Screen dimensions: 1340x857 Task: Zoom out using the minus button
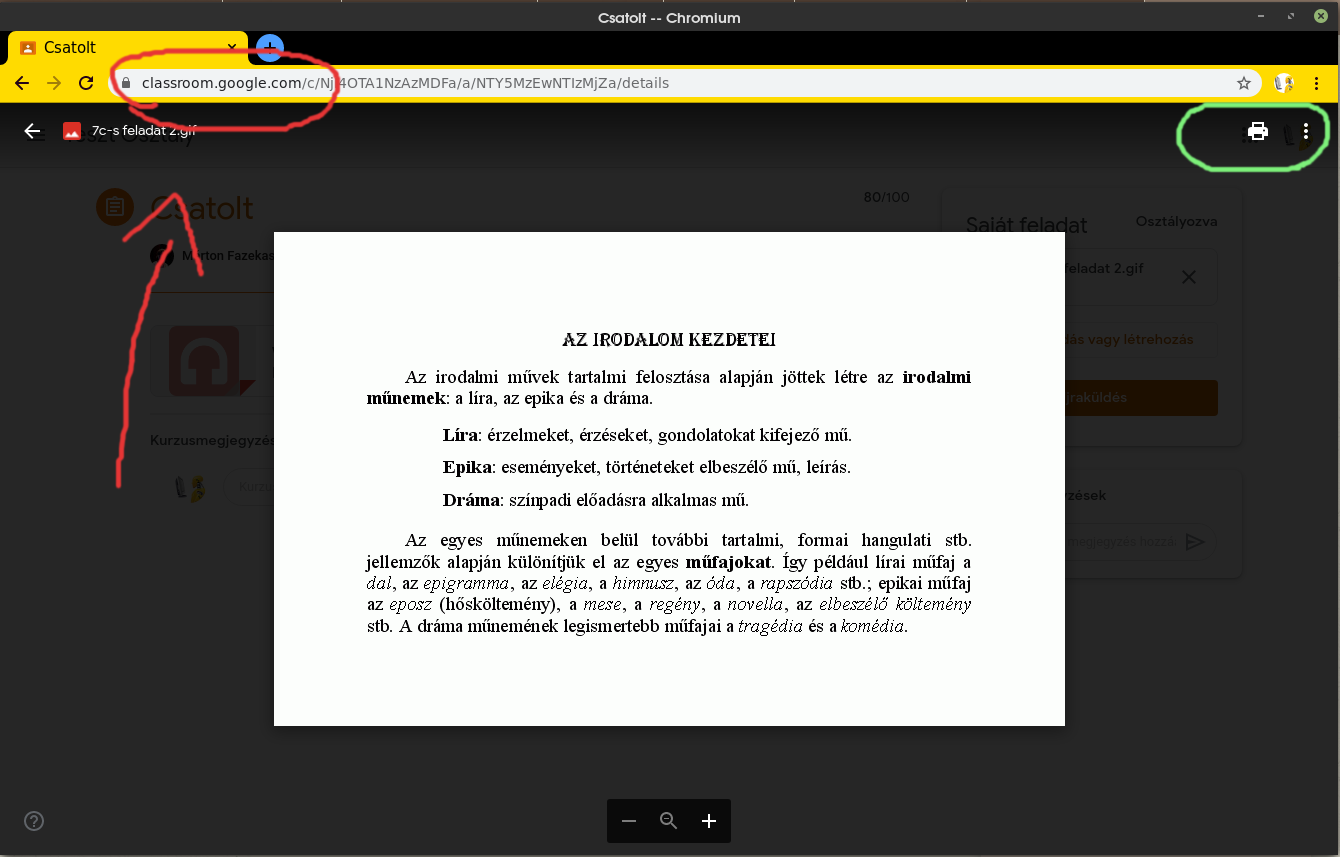[629, 821]
